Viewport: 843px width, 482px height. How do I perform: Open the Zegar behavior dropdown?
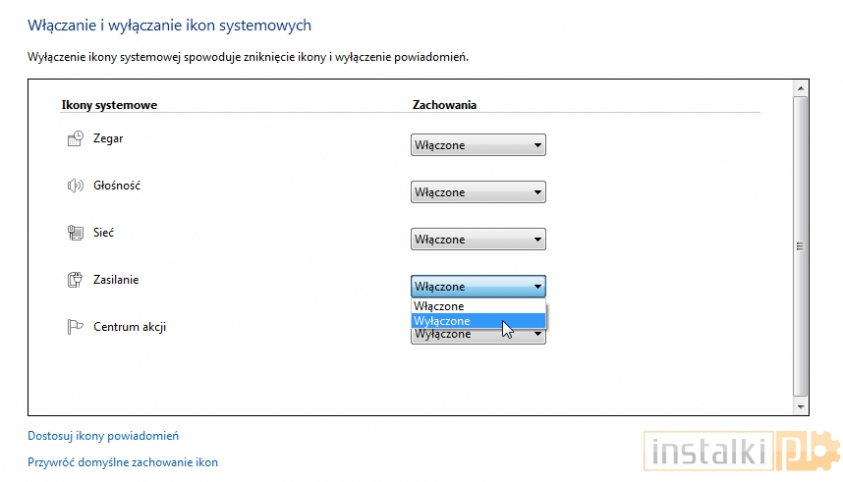478,146
